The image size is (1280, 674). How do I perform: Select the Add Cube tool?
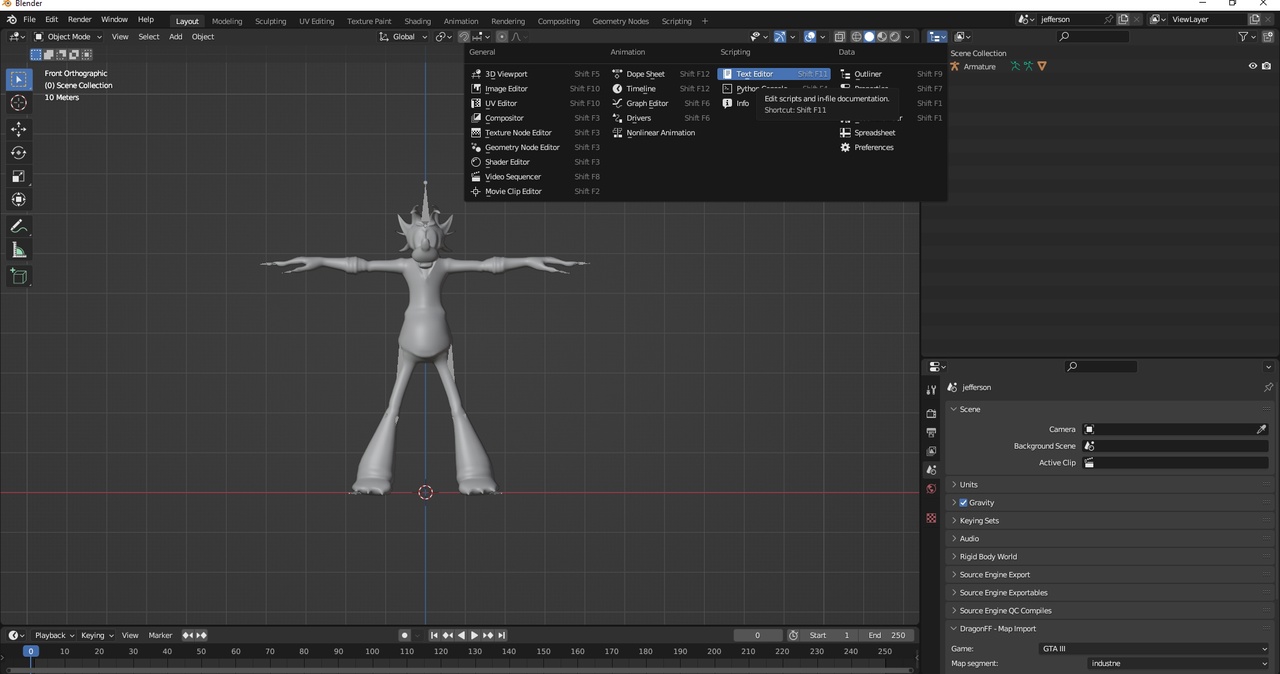coord(19,276)
